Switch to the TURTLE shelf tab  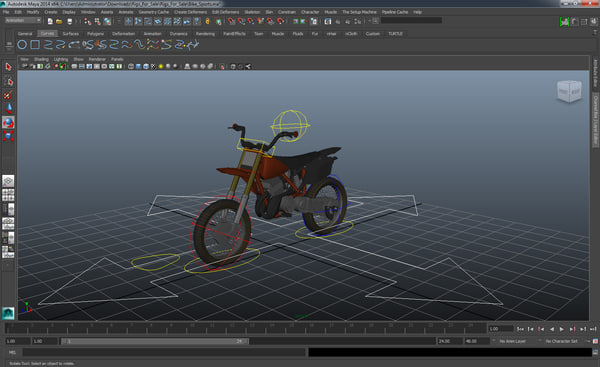coord(395,34)
